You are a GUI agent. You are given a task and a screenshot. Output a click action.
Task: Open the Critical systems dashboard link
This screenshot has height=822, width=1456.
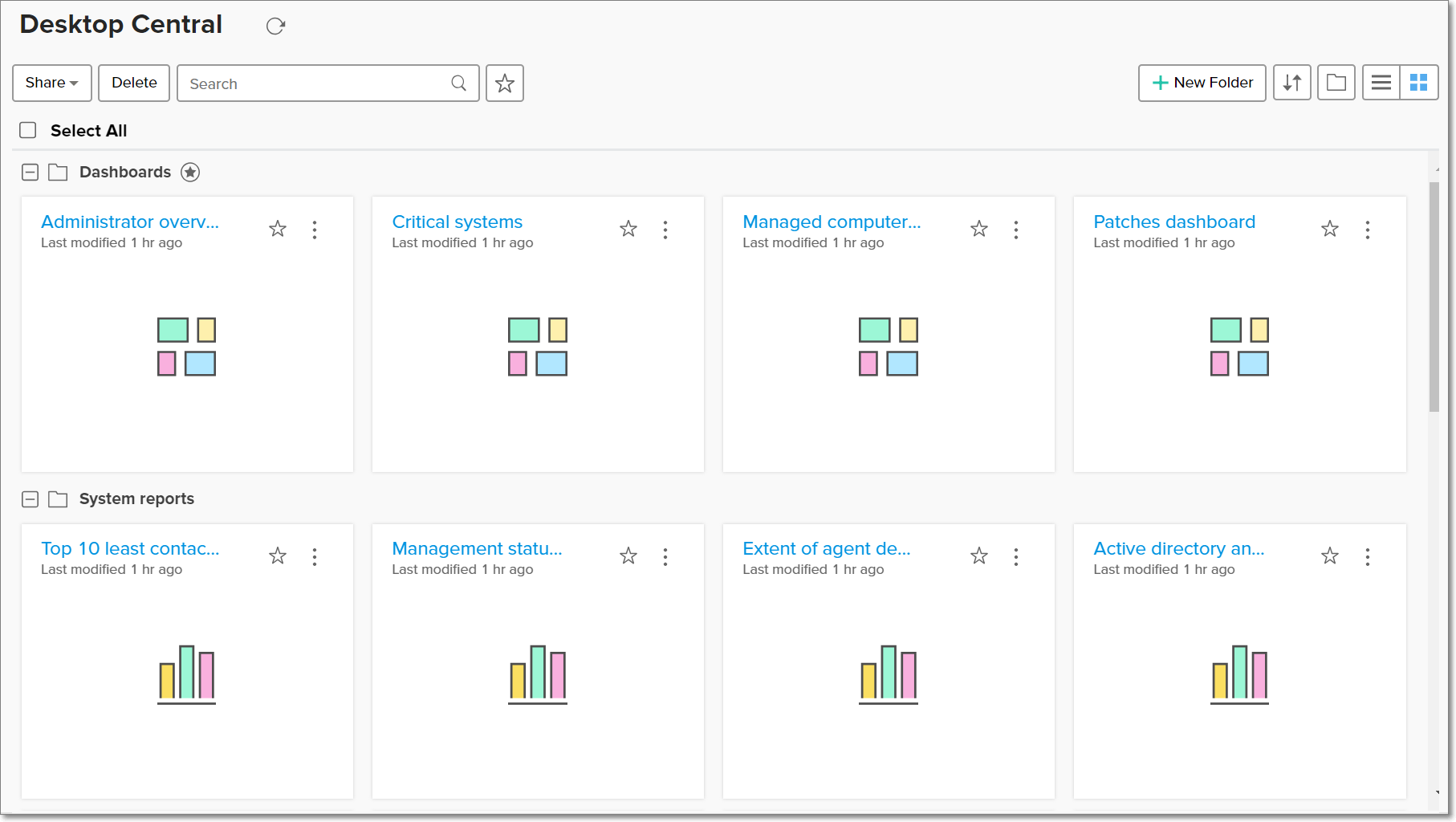pyautogui.click(x=458, y=222)
